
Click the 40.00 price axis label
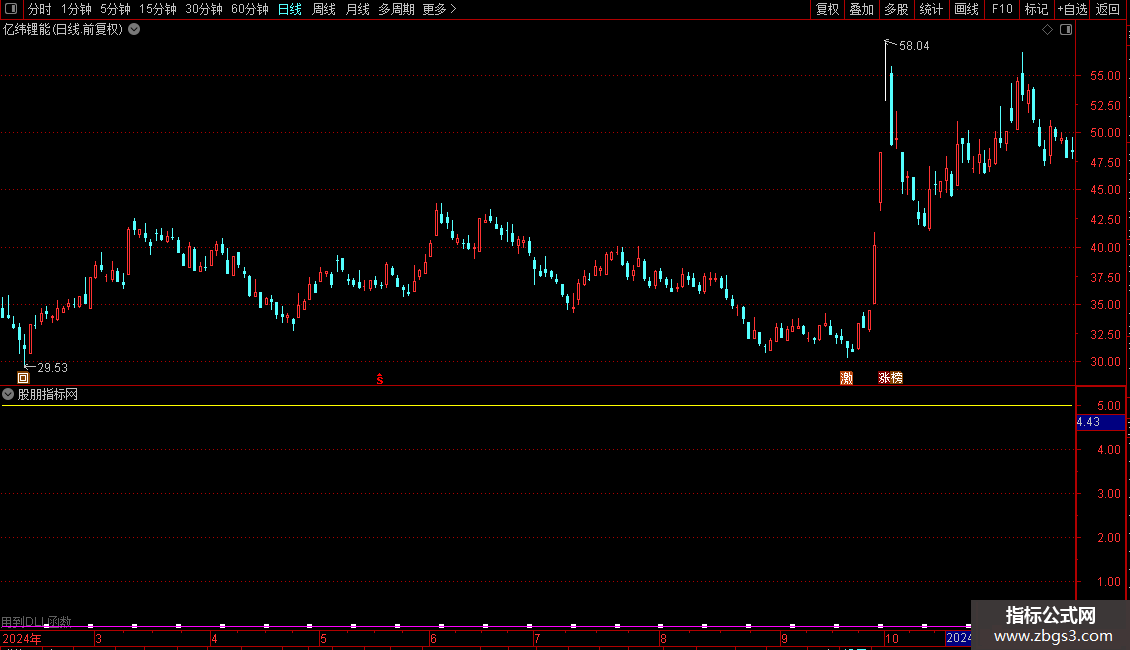coord(1105,248)
